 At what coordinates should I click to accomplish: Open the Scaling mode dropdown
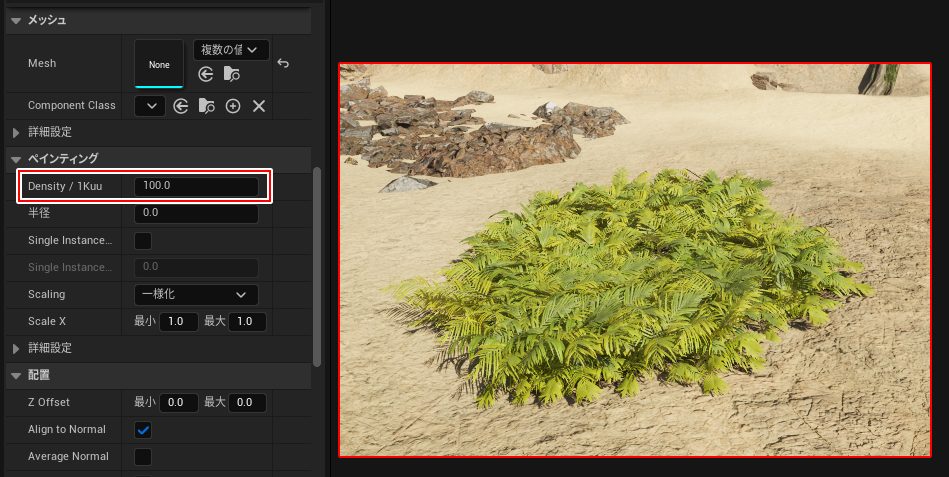tap(196, 295)
